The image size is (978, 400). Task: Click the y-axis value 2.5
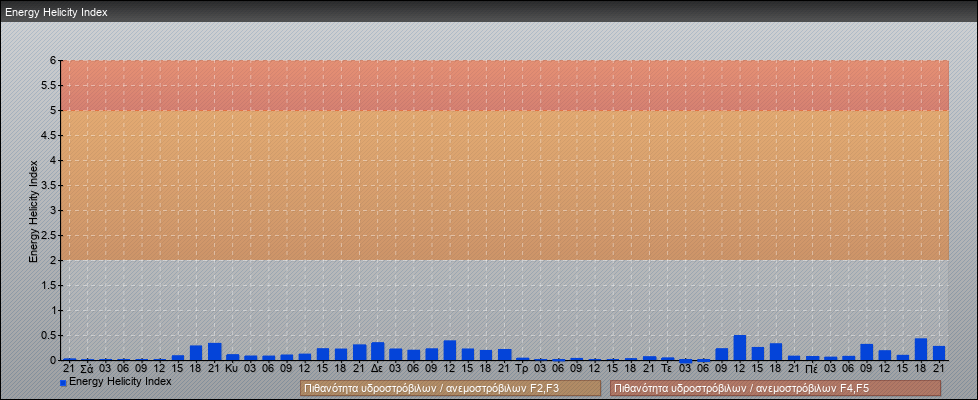tap(50, 235)
